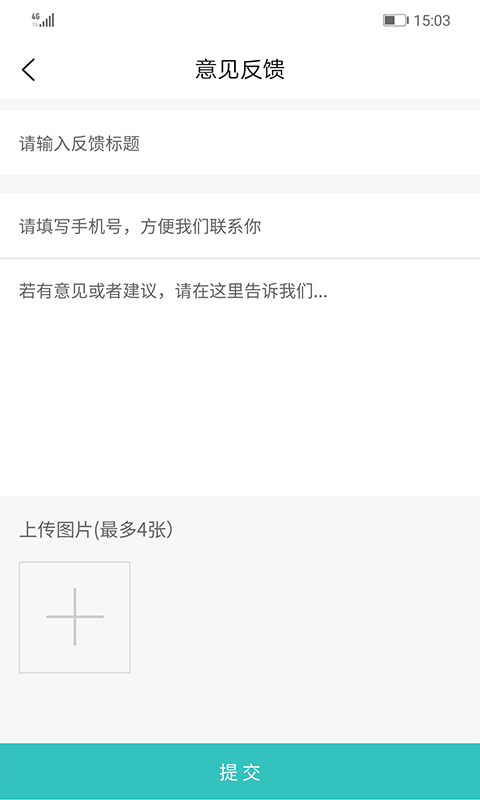
Task: Select the empty image upload placeholder box
Action: 74,617
